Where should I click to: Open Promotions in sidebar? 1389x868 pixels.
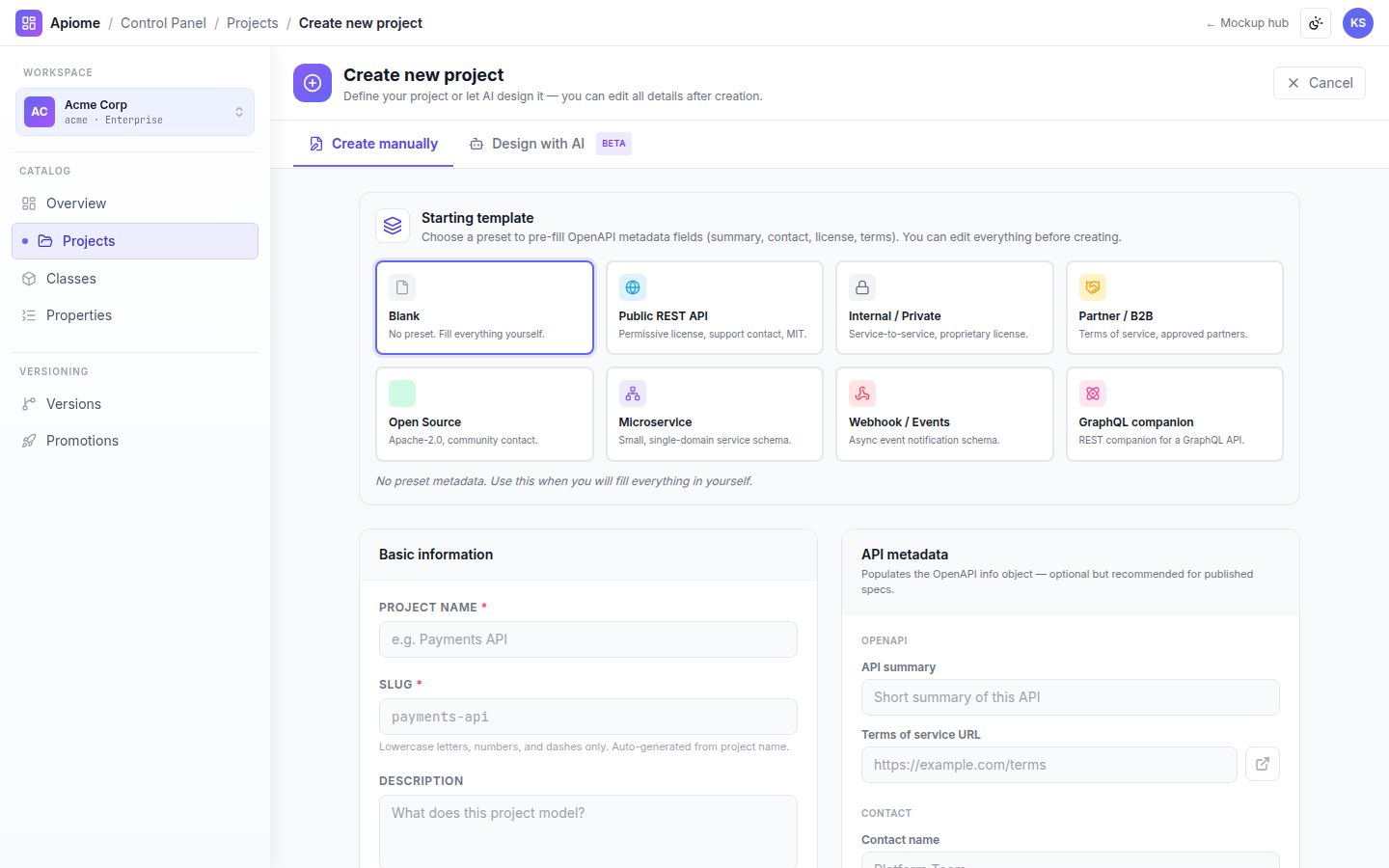pos(135,441)
